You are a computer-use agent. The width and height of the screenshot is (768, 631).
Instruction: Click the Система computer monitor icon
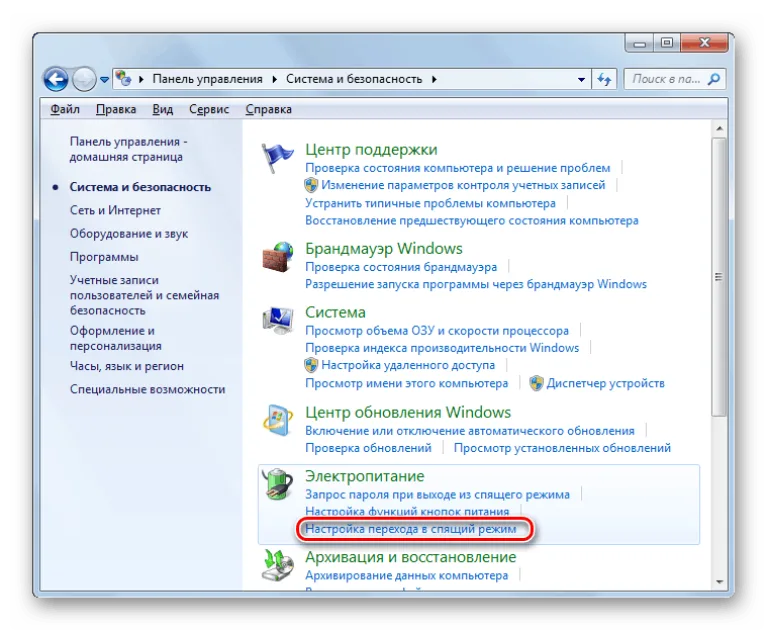pos(278,320)
